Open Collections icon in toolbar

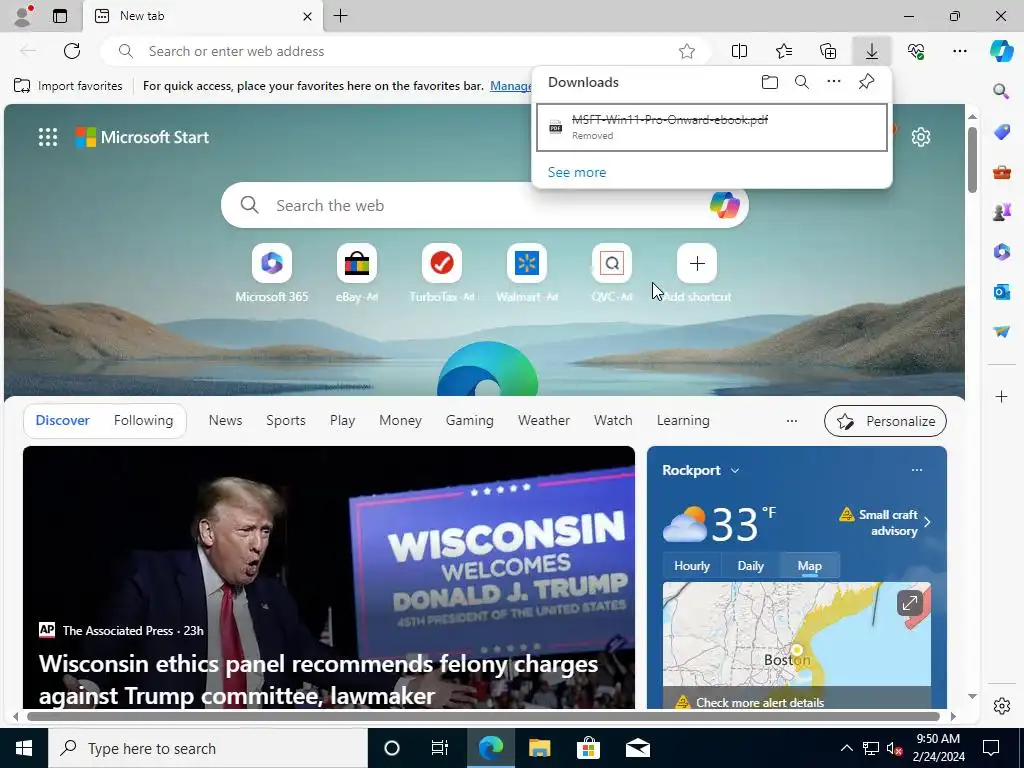click(828, 51)
